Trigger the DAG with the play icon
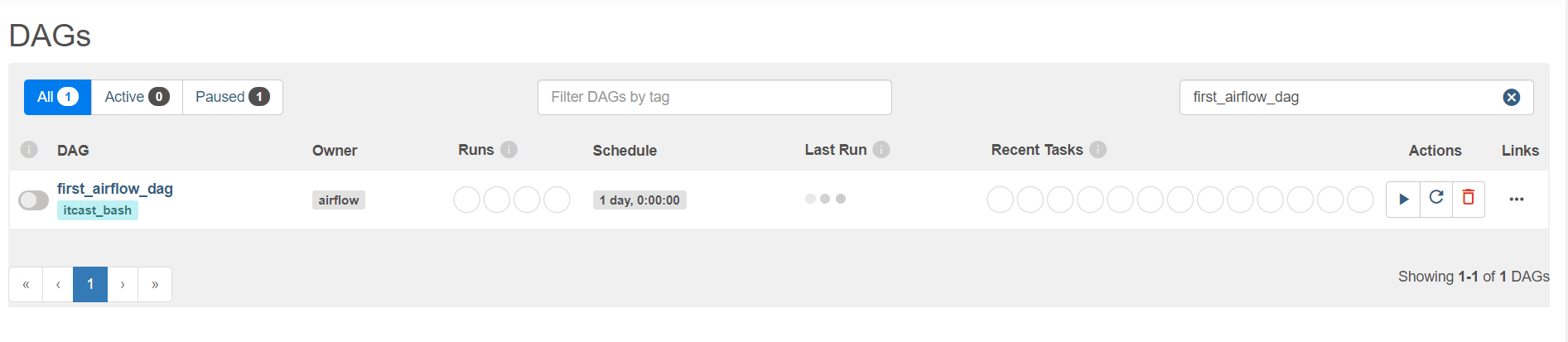This screenshot has height=342, width=1568. click(x=1403, y=200)
